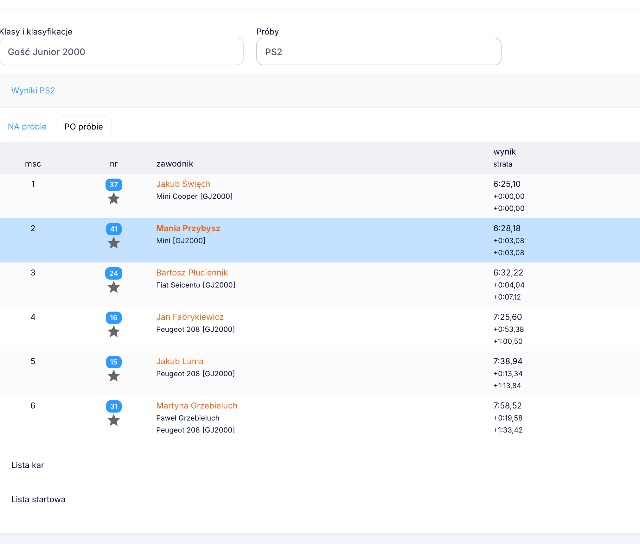
Task: Open Jakub Święch competitor link
Action: click(183, 184)
